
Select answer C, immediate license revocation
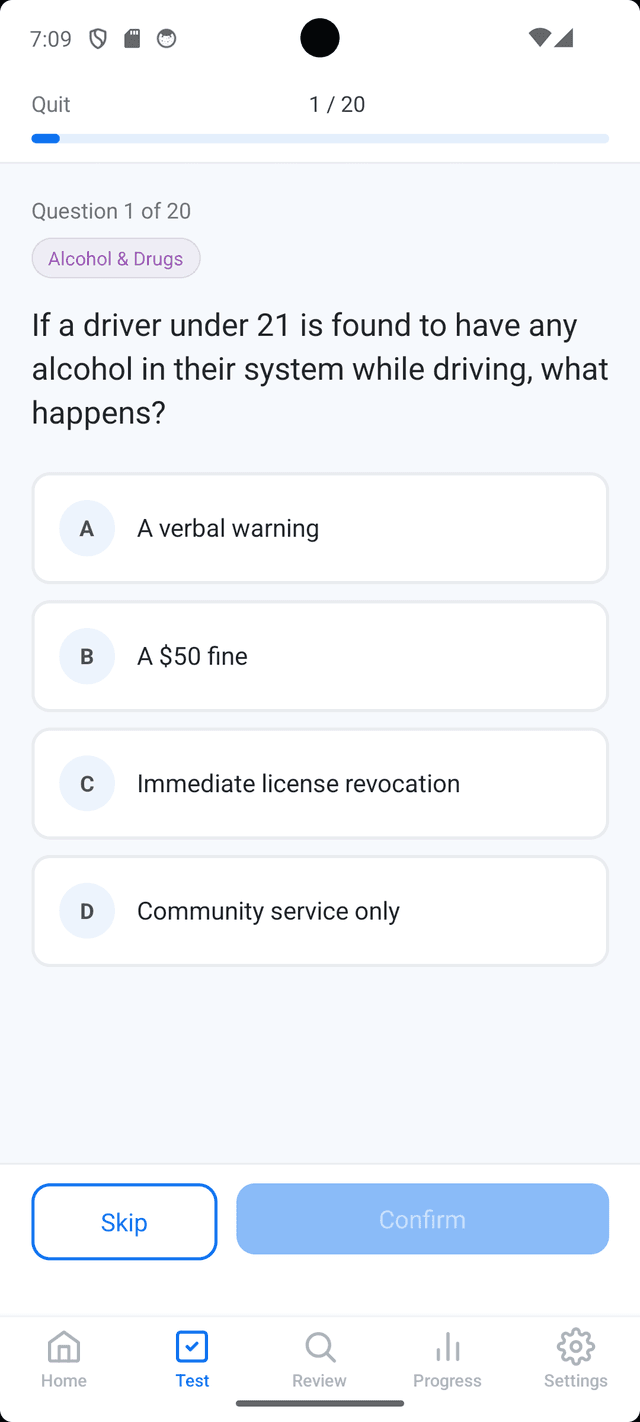[x=320, y=783]
